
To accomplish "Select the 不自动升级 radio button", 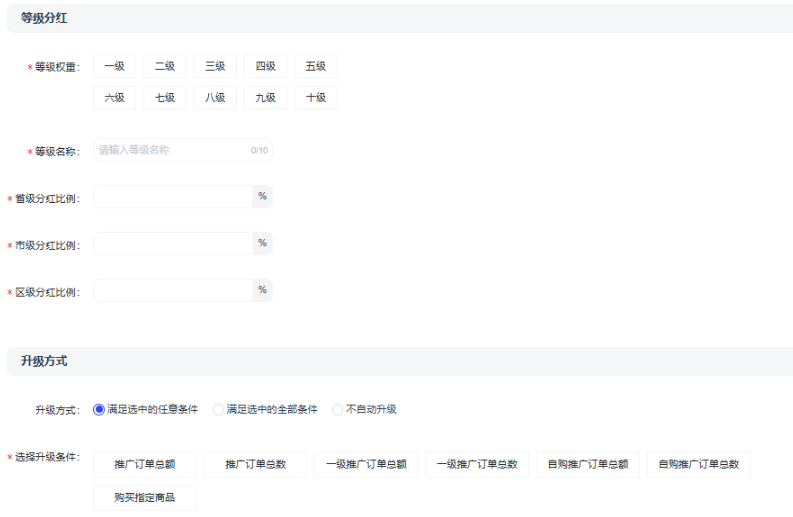I will click(338, 410).
